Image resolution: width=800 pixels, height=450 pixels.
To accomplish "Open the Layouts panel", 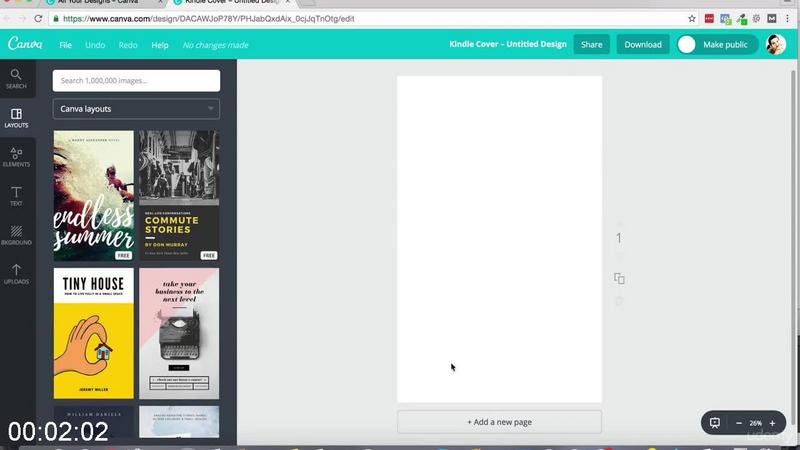I will (16, 118).
